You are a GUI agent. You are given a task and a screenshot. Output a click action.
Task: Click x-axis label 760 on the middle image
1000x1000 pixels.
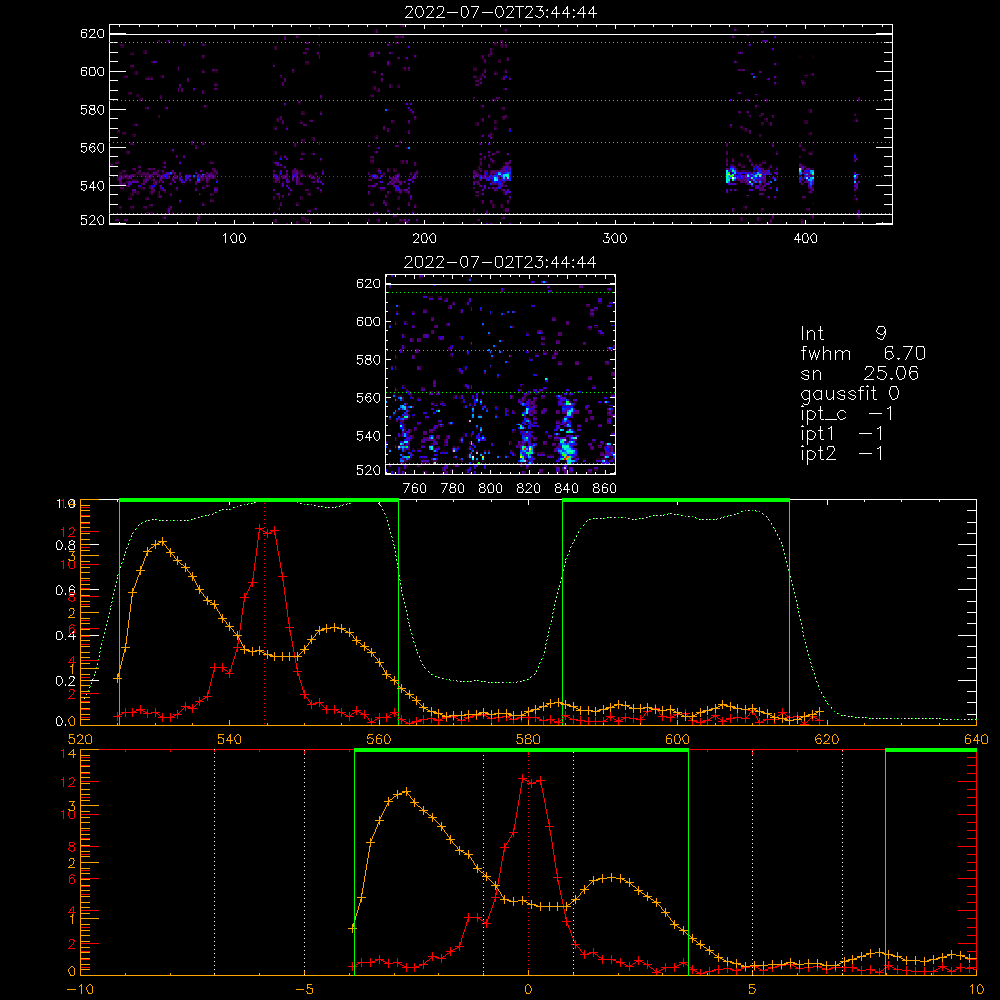(x=415, y=489)
